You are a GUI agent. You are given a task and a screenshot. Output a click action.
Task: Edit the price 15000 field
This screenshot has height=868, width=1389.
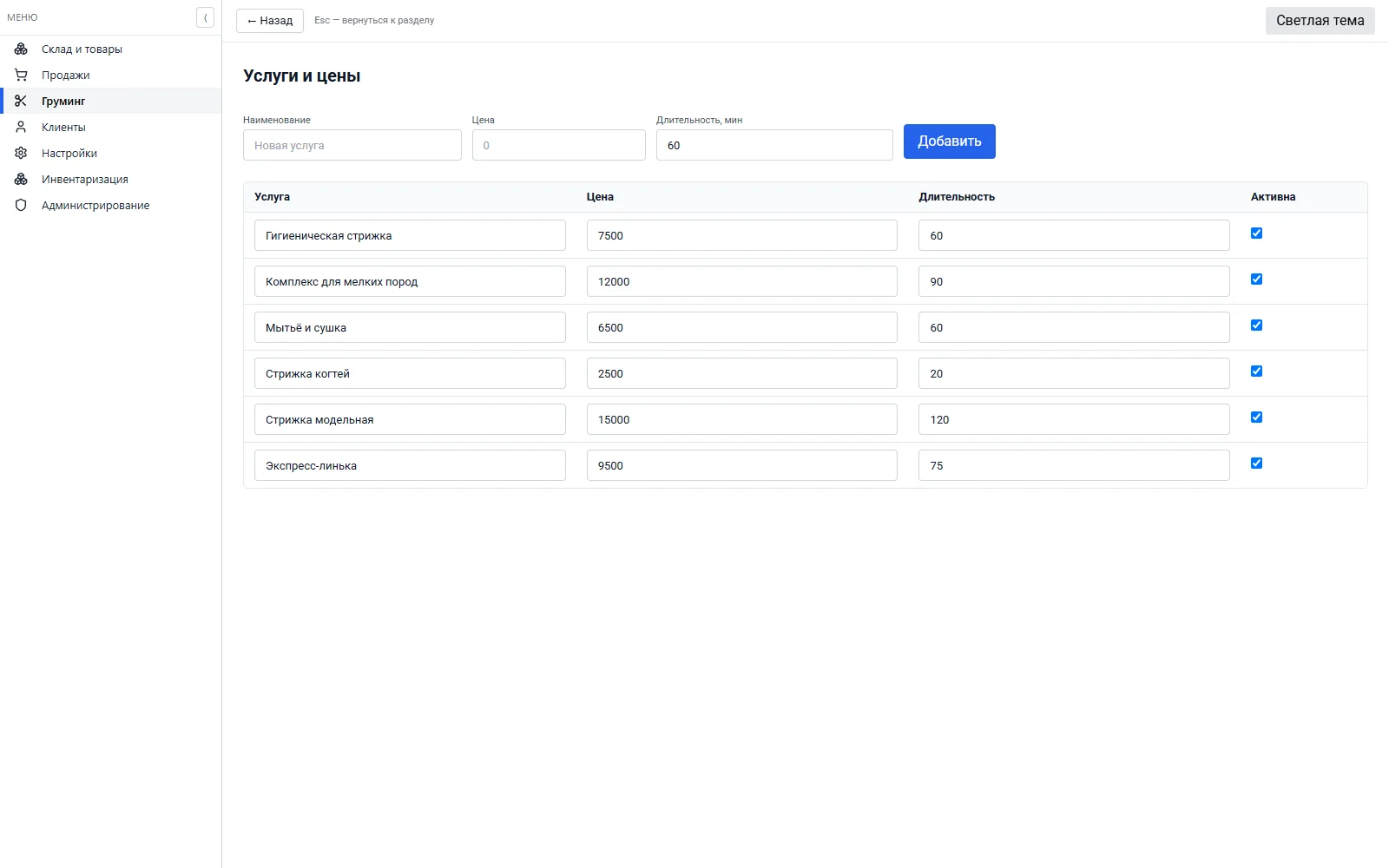coord(742,419)
